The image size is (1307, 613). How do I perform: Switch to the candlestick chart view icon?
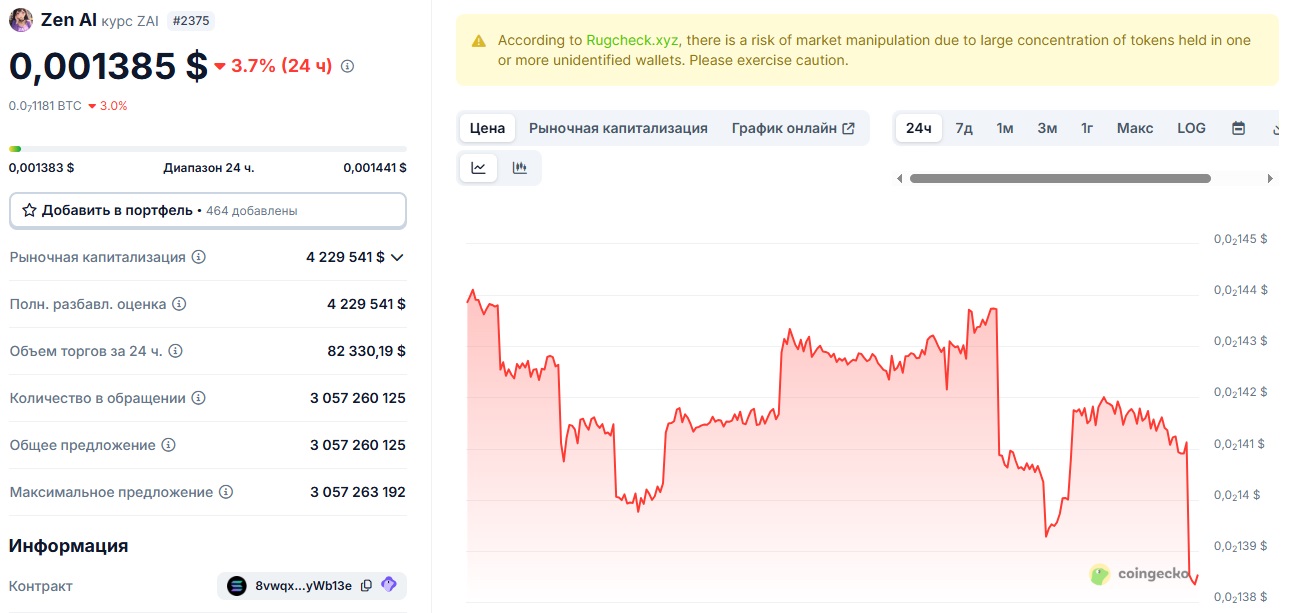(x=519, y=168)
